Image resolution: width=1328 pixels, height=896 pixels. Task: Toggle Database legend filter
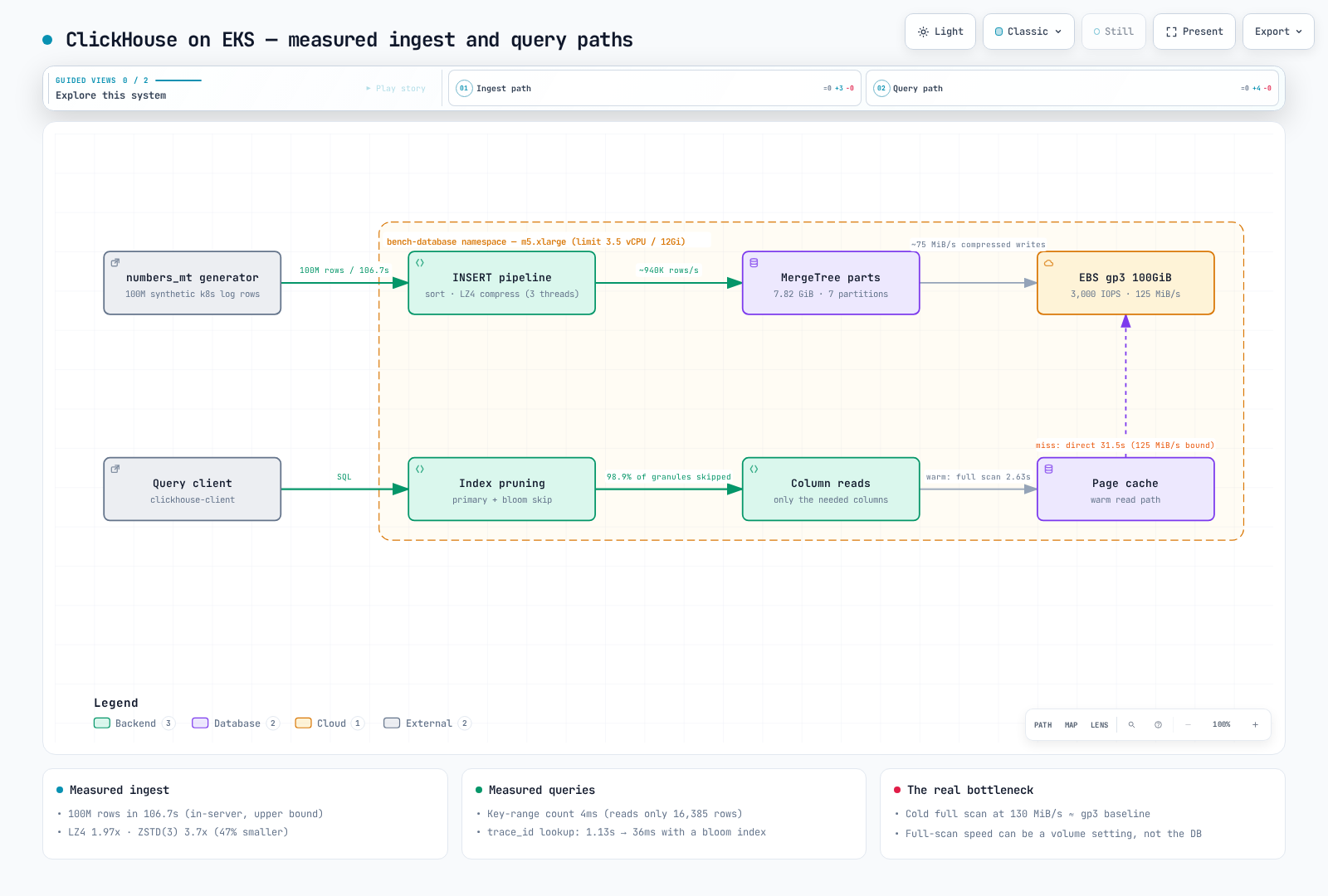coord(235,723)
